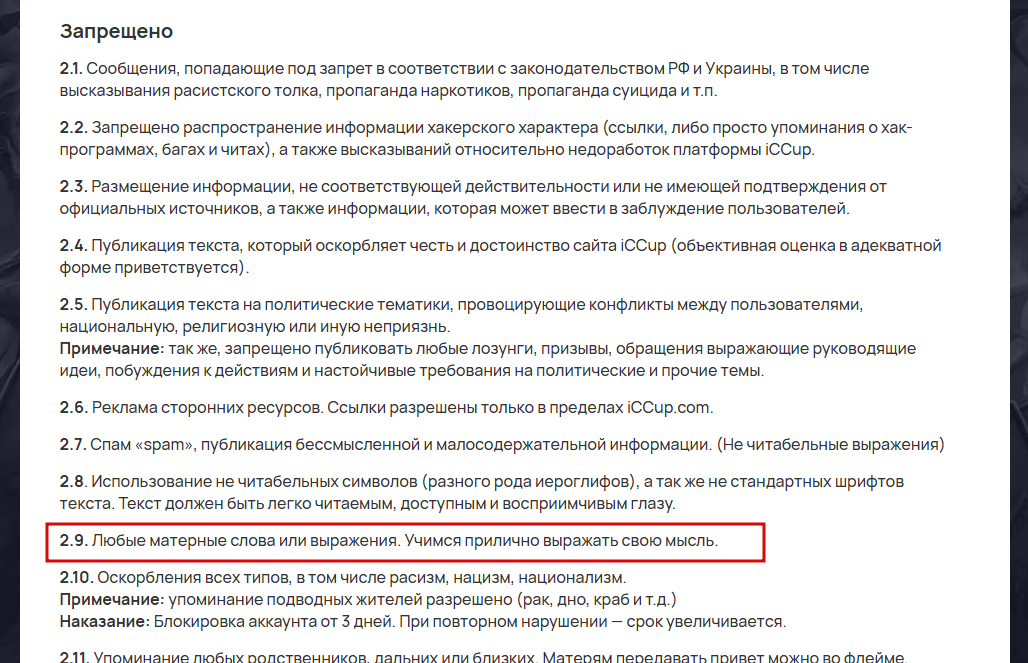Click "Примечание:" label under rule 2.5

coord(111,348)
